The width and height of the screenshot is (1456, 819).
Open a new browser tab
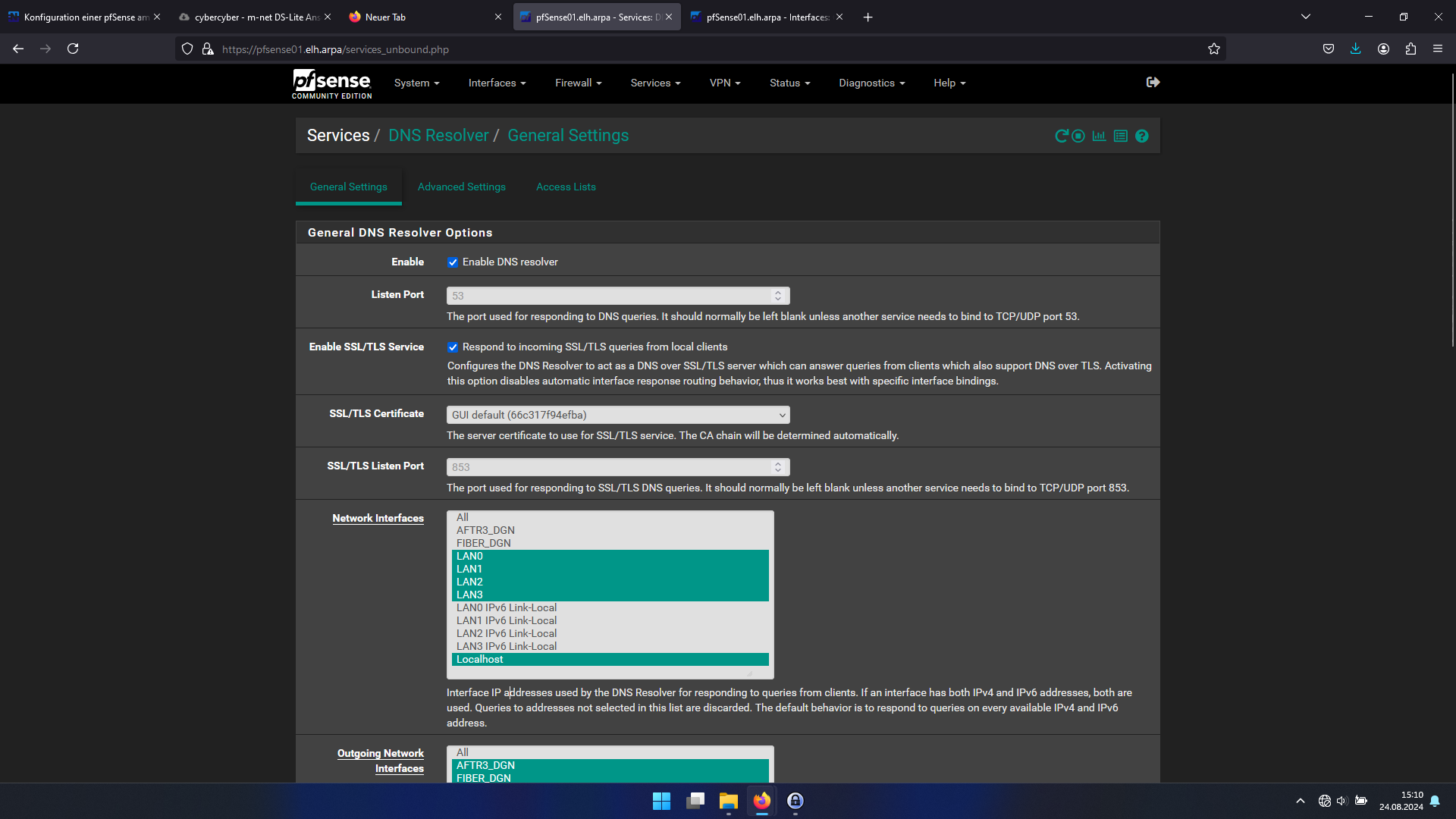[868, 17]
